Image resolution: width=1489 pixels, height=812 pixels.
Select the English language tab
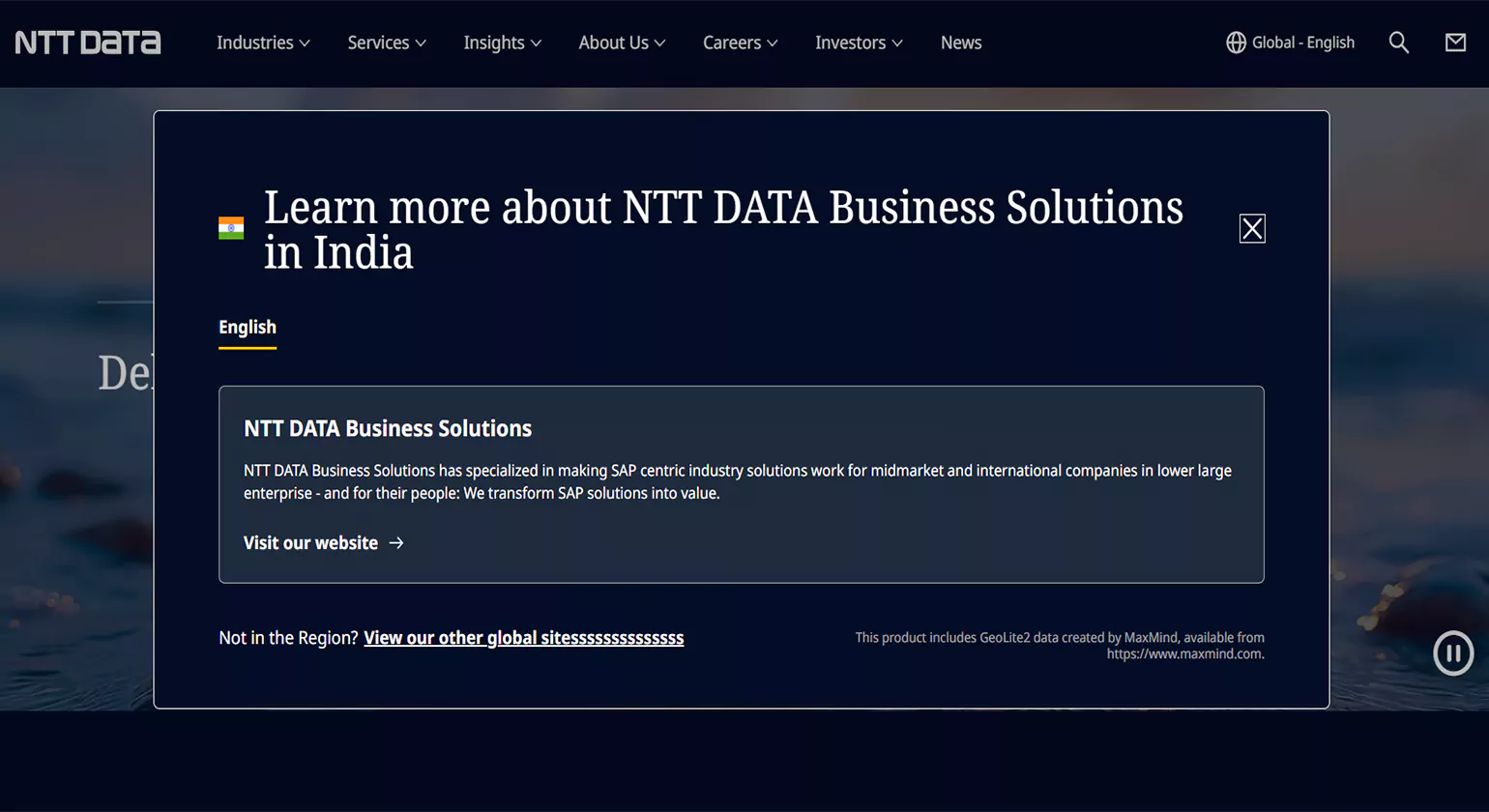coord(248,328)
